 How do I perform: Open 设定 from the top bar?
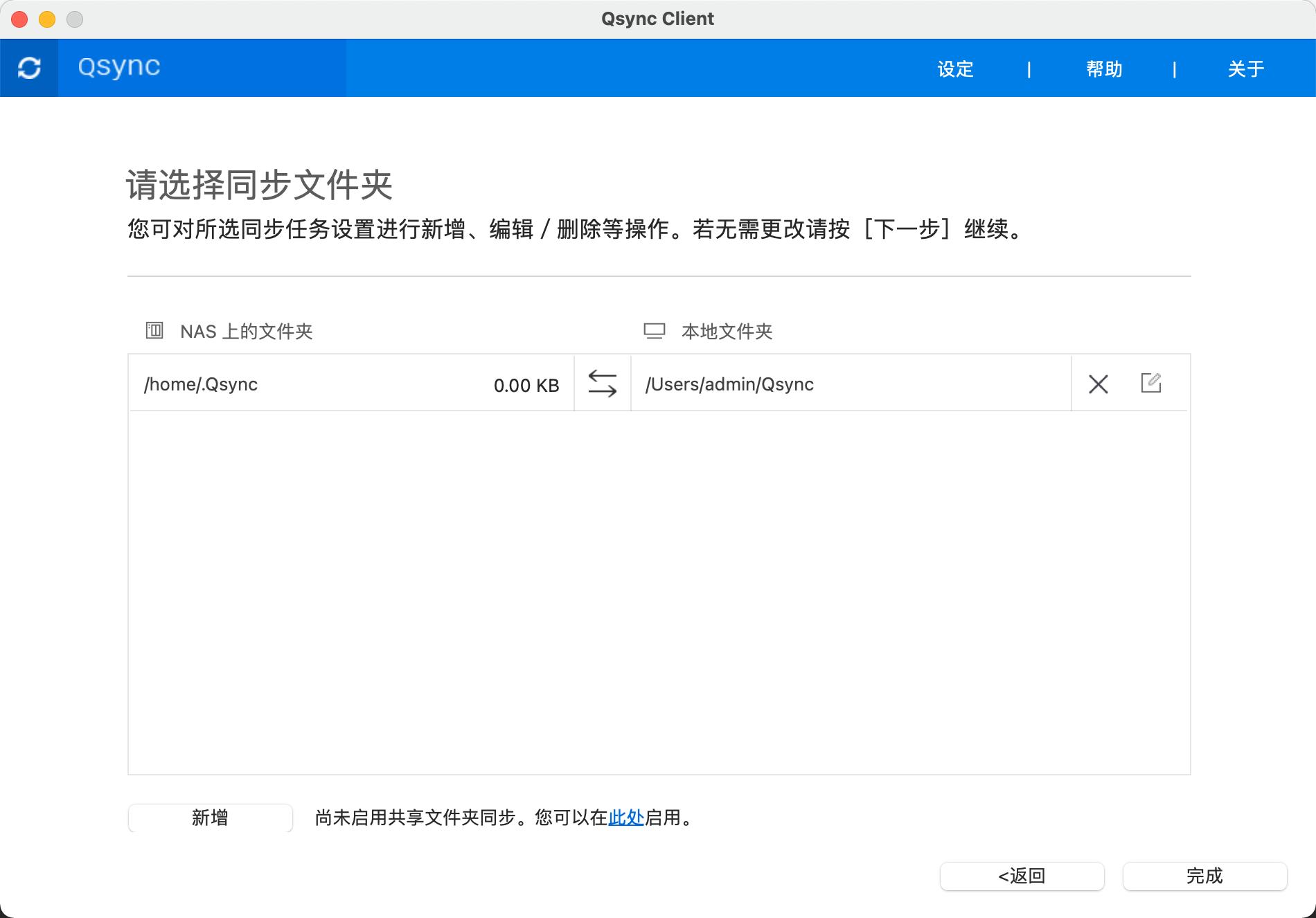tap(954, 69)
